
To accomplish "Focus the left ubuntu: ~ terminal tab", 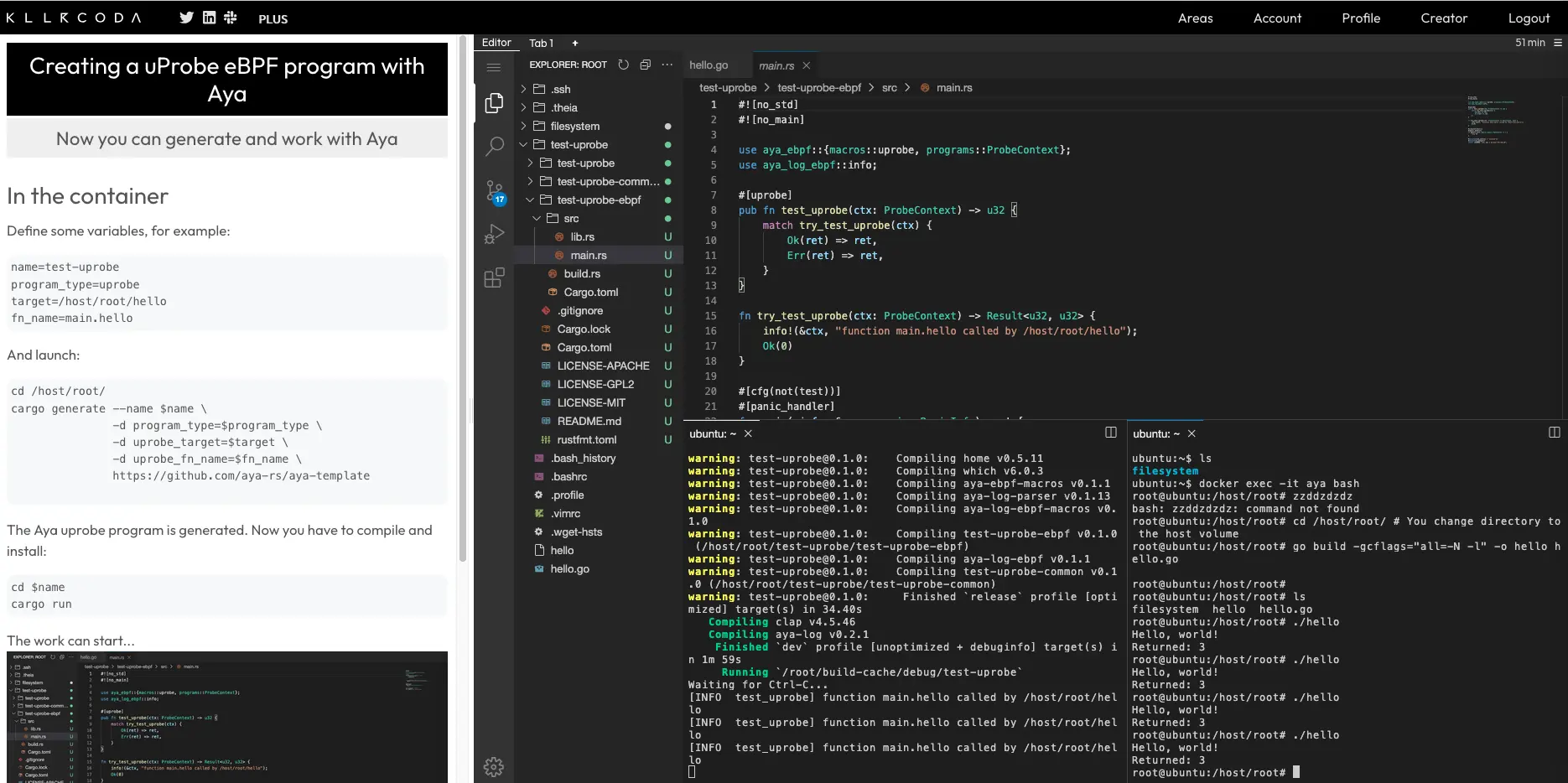I will [x=713, y=433].
